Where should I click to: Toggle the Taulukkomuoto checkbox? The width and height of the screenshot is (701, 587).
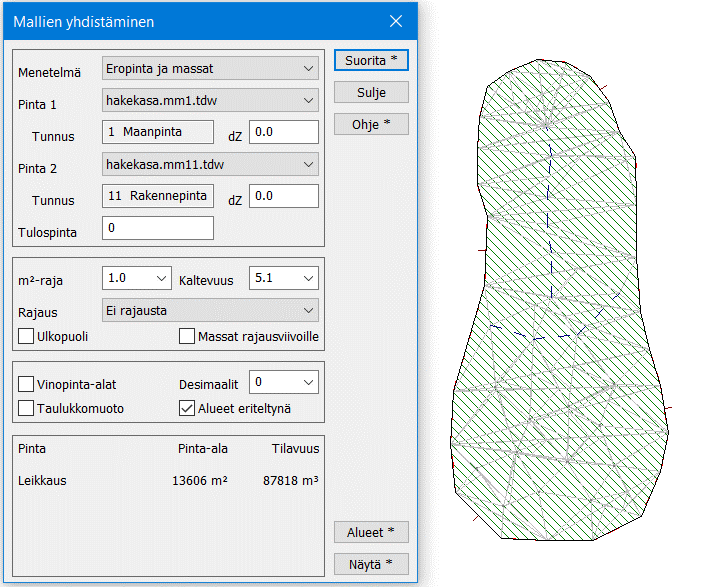click(27, 408)
